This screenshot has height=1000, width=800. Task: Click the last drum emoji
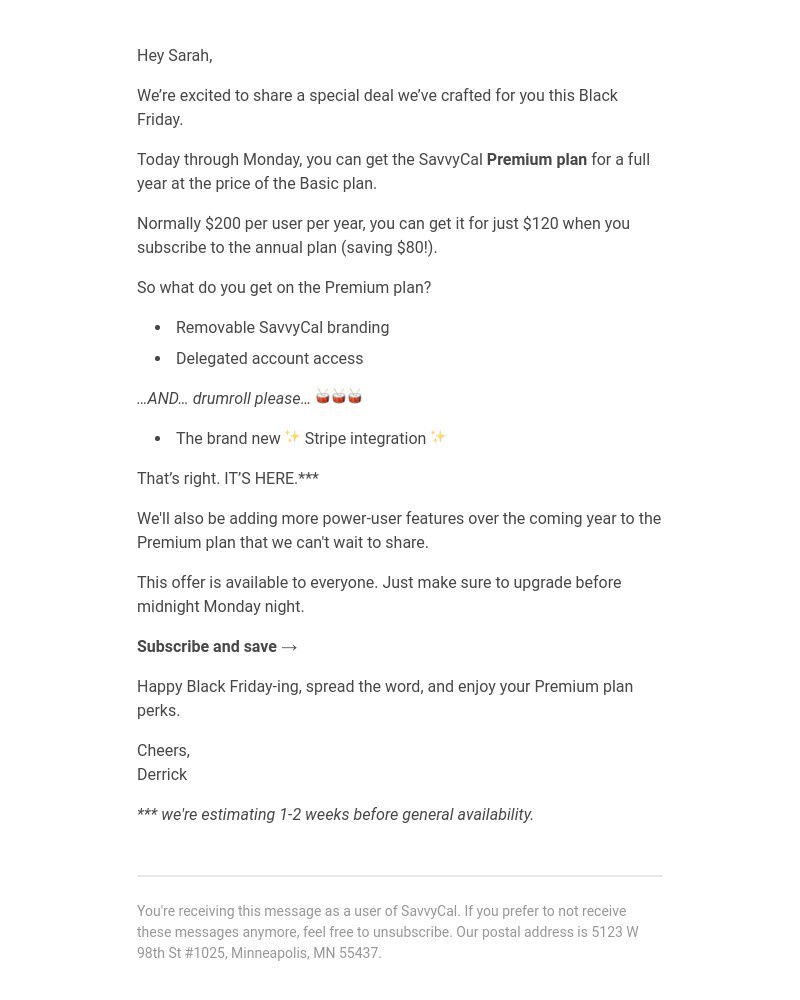[355, 397]
